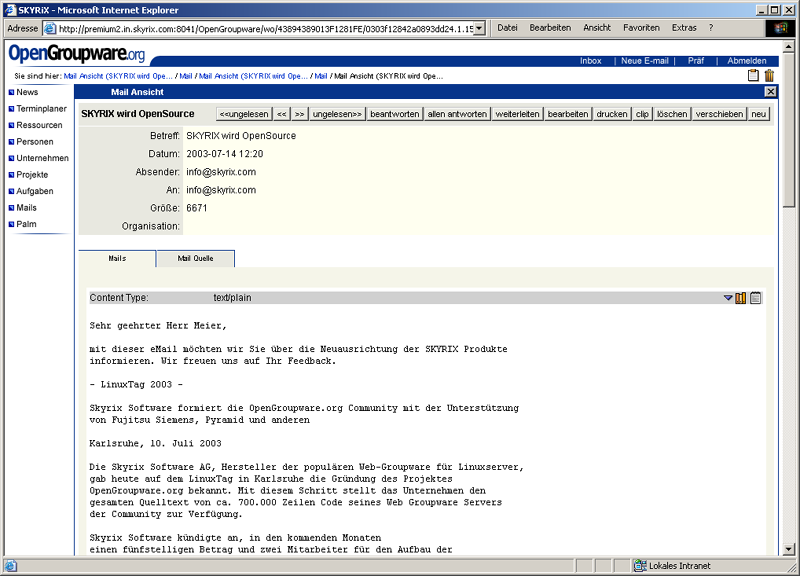Screen dimensions: 800x576
Task: Open the Favoriten menu
Action: point(641,28)
